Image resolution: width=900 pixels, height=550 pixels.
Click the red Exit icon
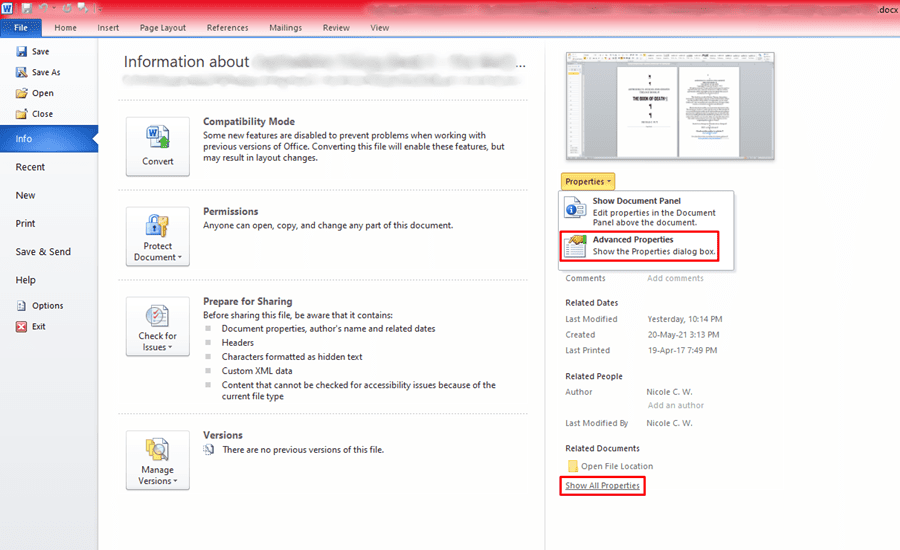click(21, 327)
